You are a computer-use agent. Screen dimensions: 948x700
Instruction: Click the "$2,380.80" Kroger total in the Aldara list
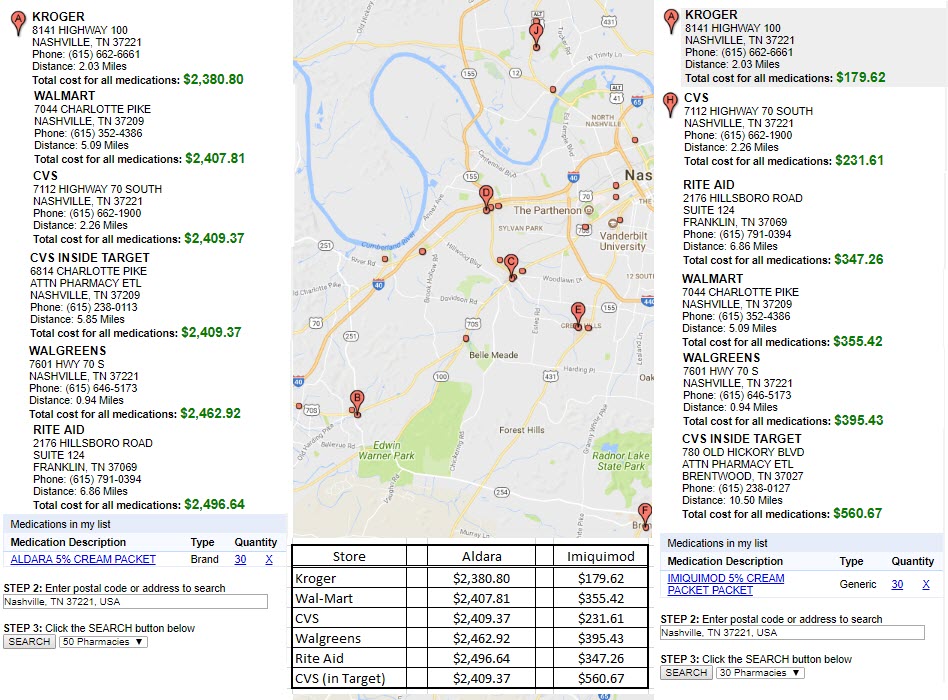[x=213, y=79]
